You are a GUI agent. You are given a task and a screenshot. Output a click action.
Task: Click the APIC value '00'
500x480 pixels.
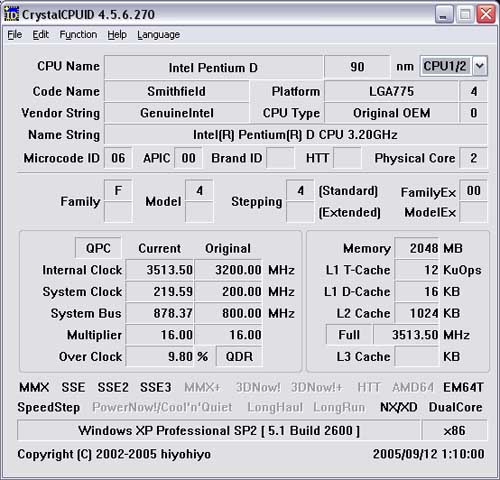coord(188,158)
